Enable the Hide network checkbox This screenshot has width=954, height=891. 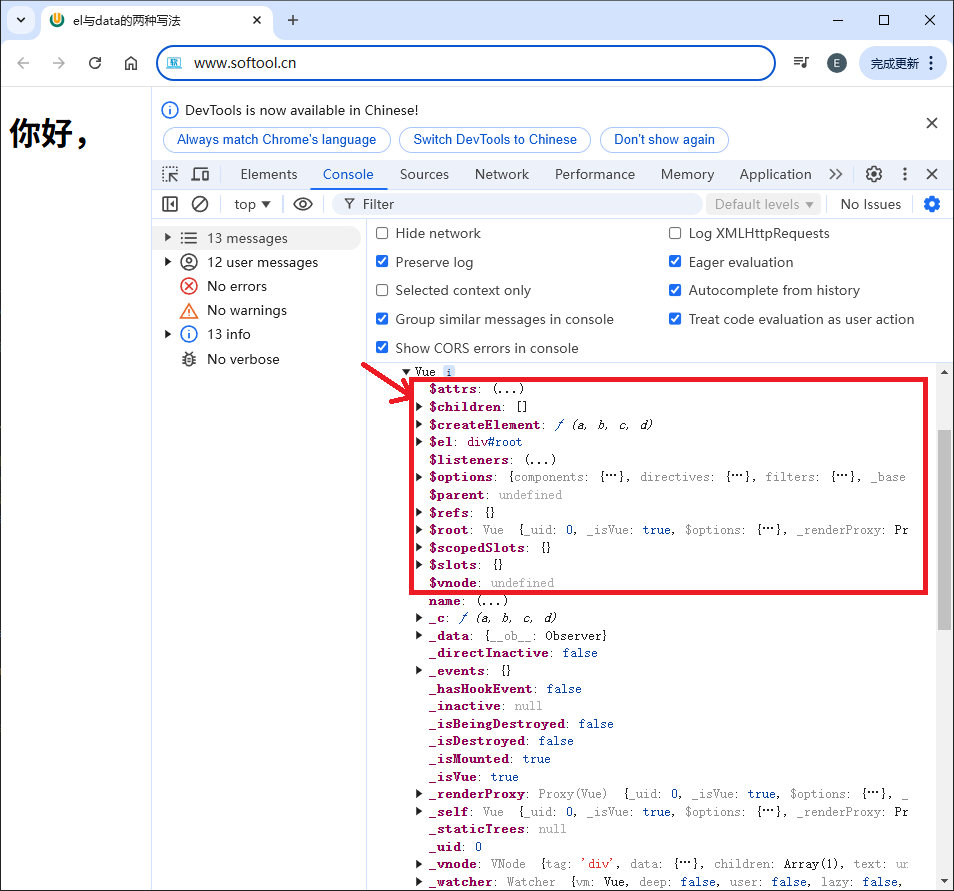(x=382, y=233)
